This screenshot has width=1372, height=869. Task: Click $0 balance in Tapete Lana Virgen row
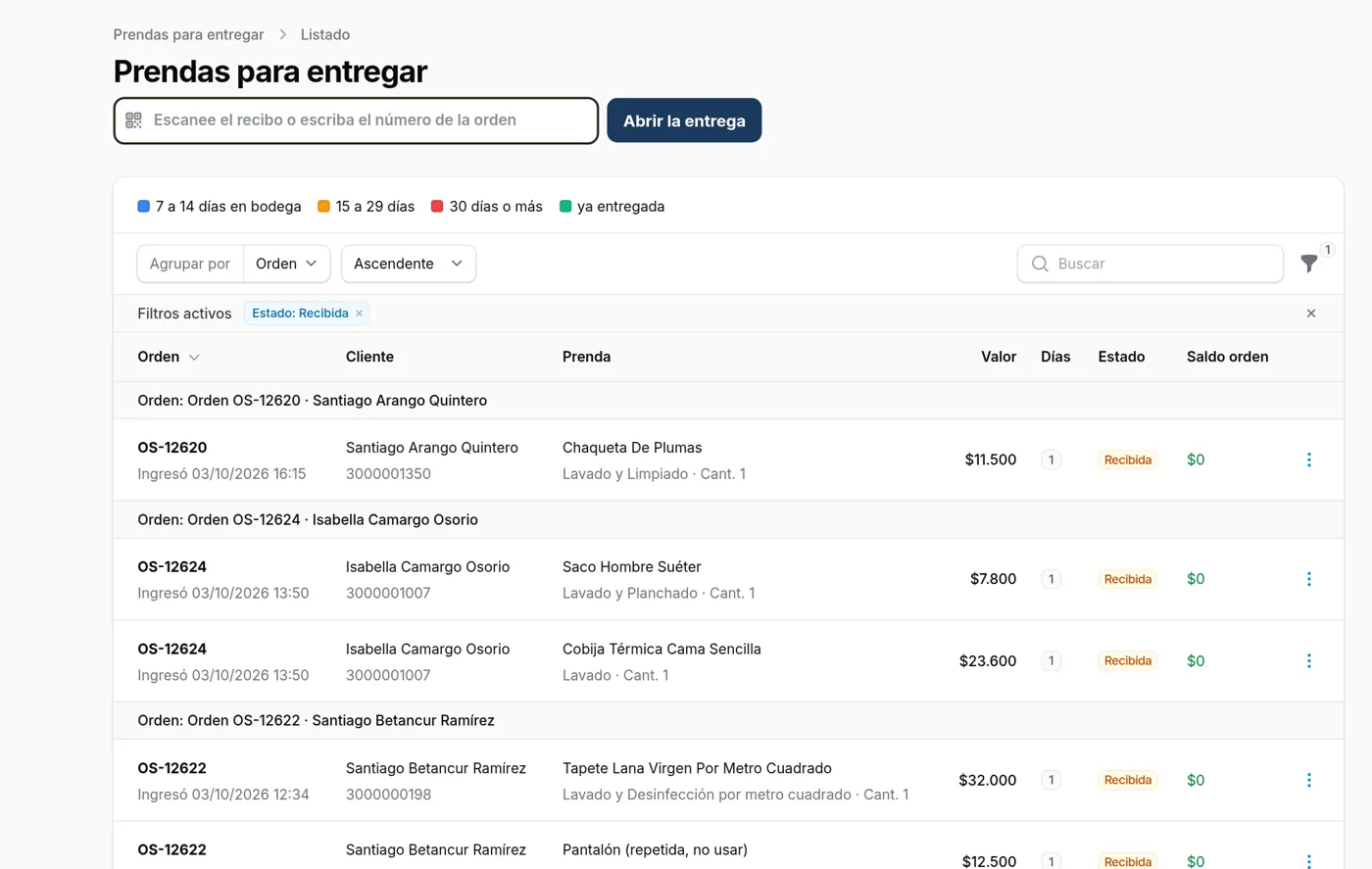point(1196,780)
